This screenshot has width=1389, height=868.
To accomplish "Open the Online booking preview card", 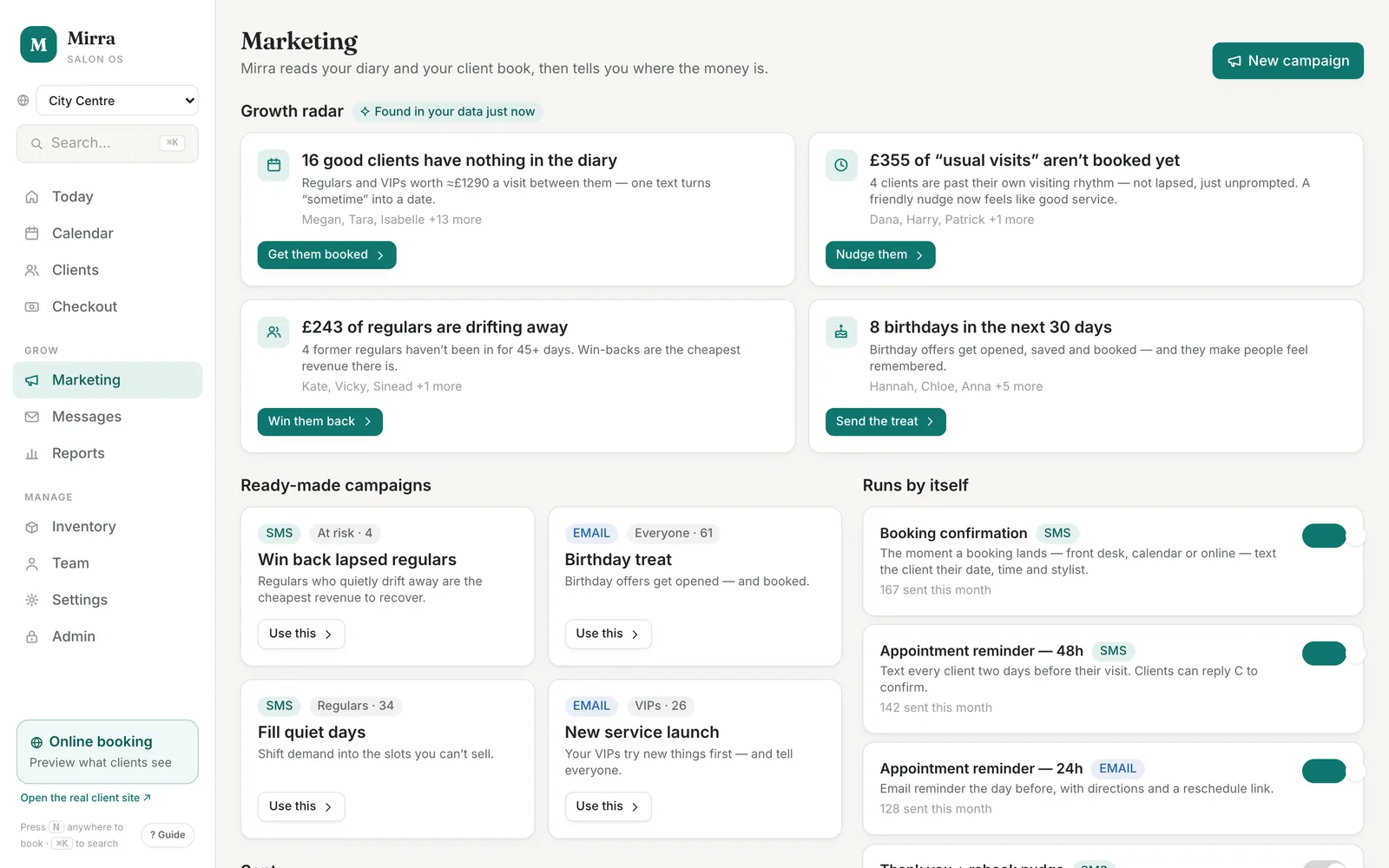I will [108, 752].
